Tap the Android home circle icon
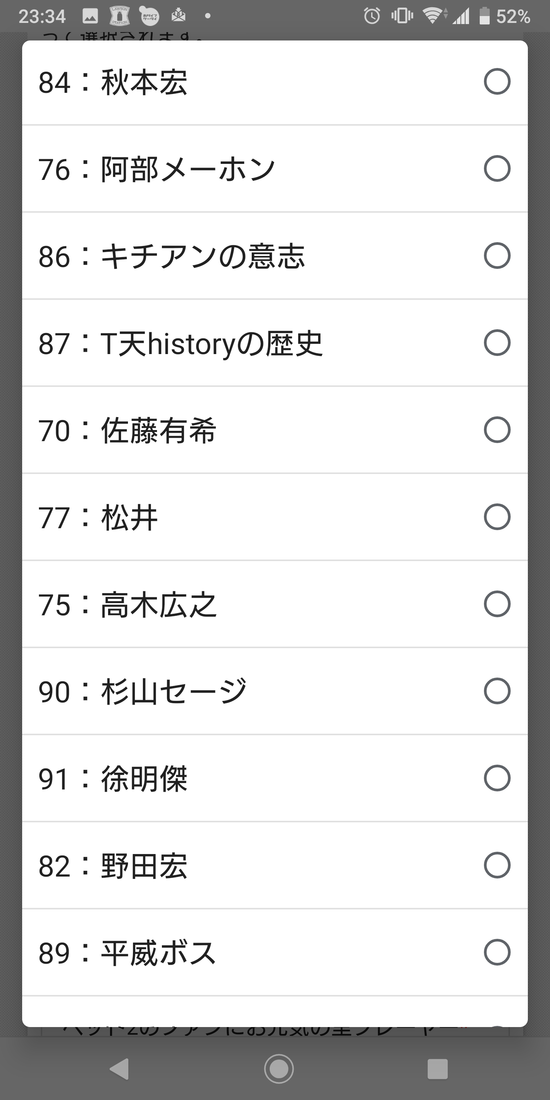The height and width of the screenshot is (1100, 550). 279,1068
